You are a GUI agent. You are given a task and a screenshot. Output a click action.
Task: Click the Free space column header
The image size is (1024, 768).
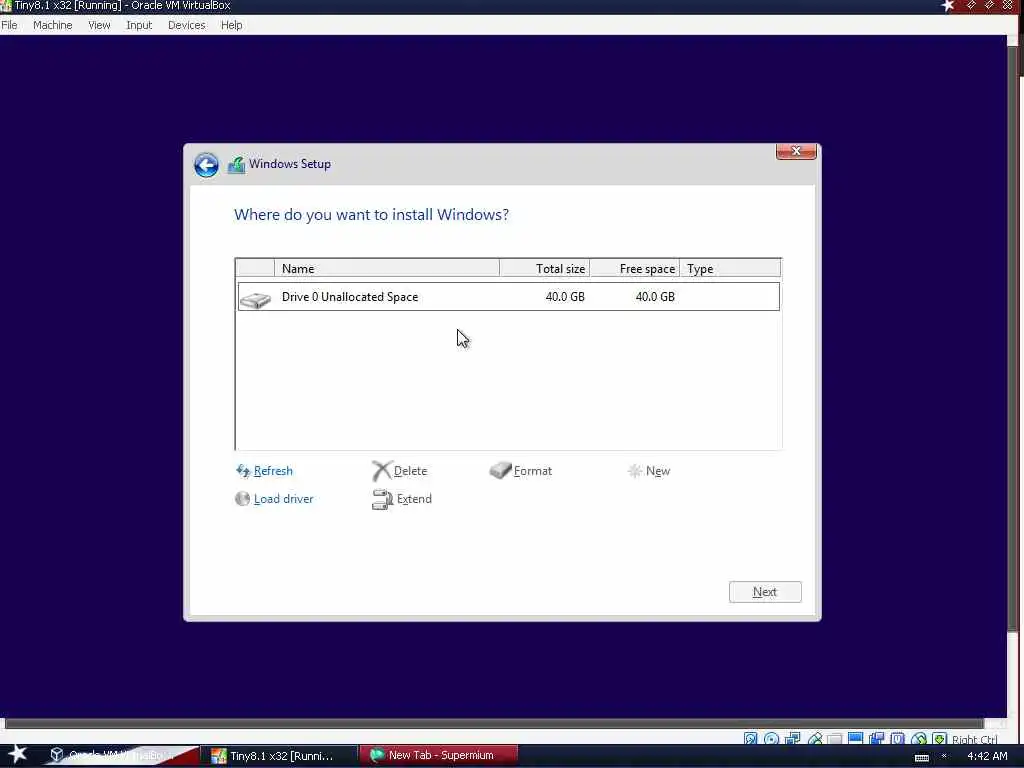tap(635, 268)
